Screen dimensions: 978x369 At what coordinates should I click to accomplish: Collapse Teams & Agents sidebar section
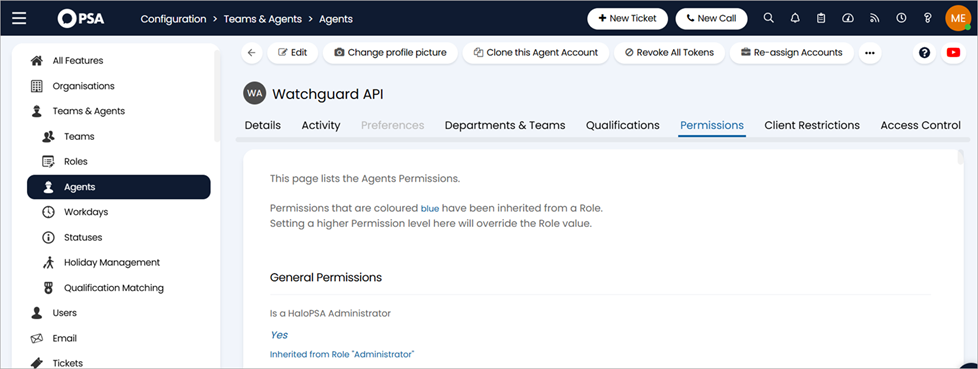pyautogui.click(x=119, y=111)
